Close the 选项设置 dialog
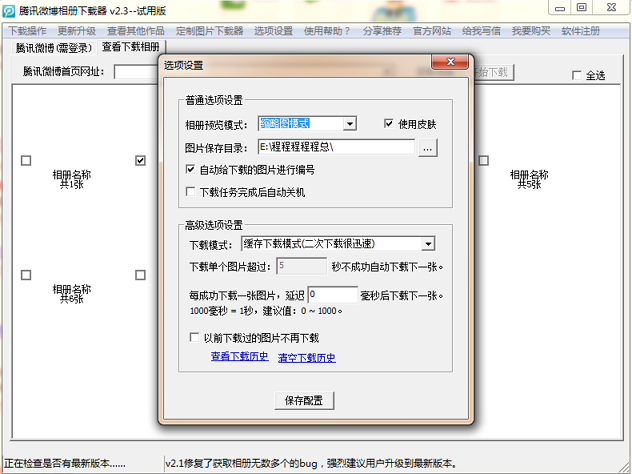 pos(450,62)
